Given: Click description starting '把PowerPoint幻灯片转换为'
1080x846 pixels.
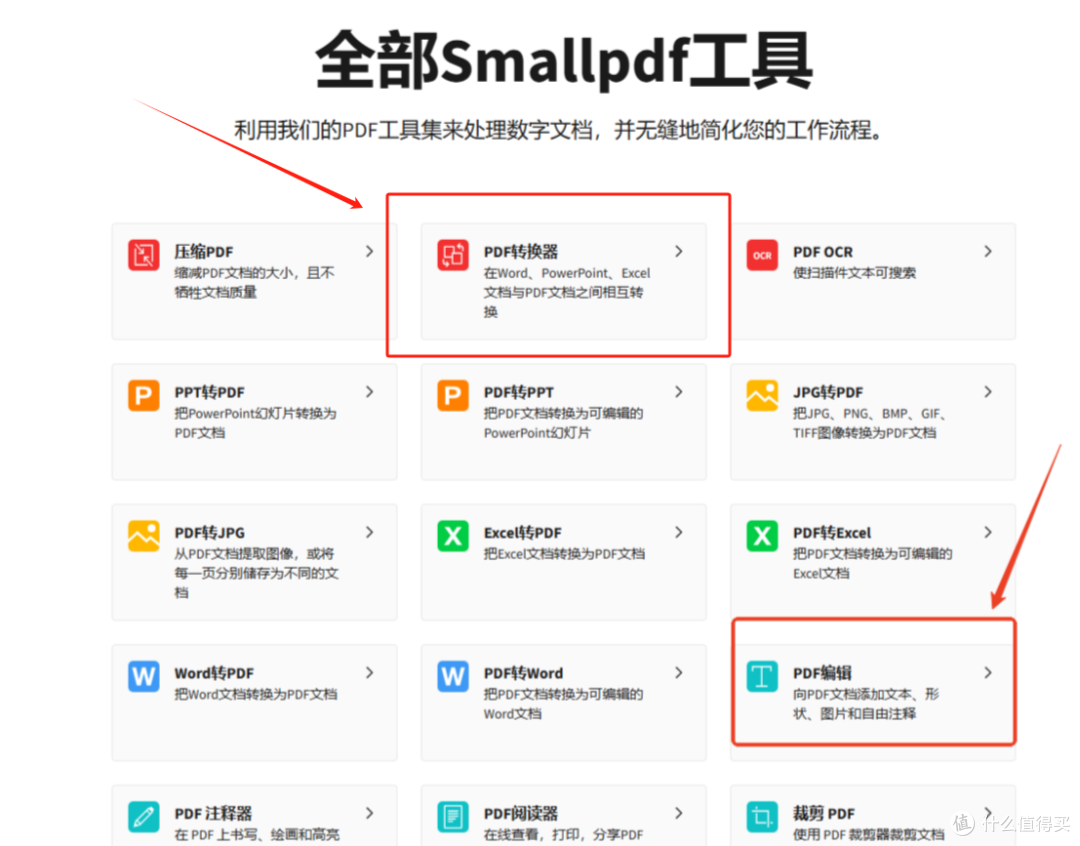Looking at the screenshot, I should [x=256, y=423].
